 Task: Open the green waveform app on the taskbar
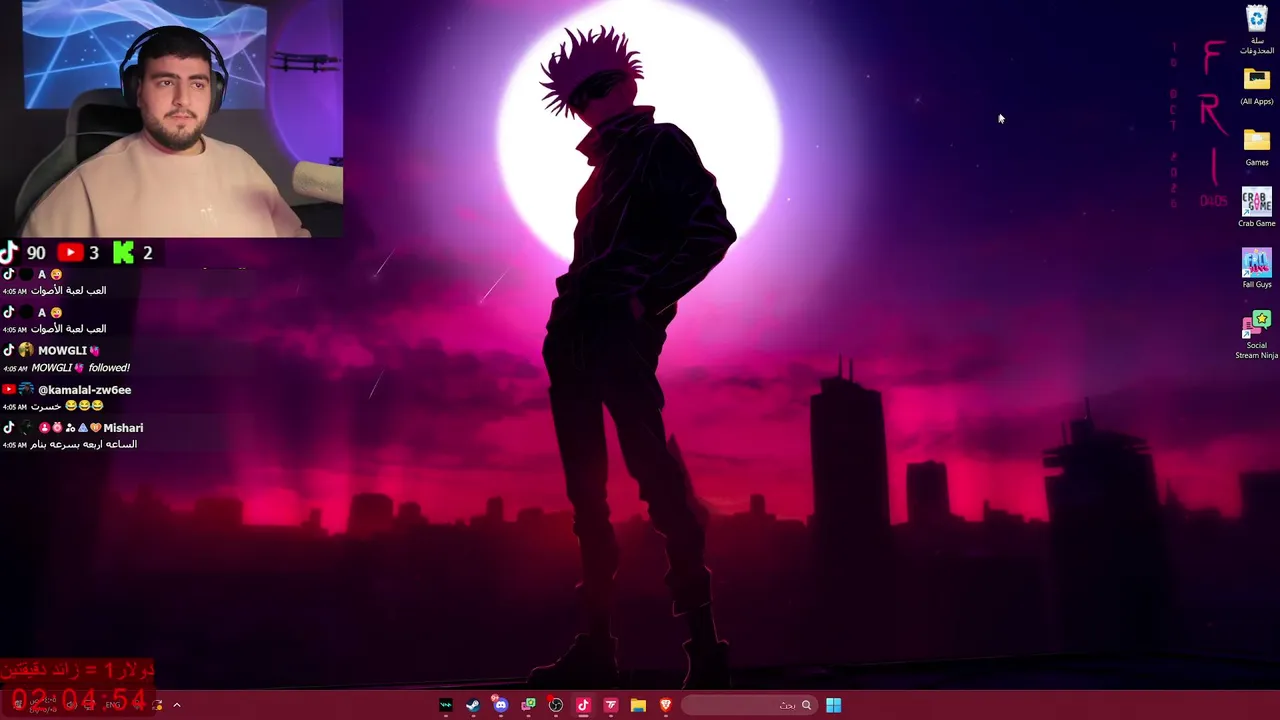click(x=446, y=705)
